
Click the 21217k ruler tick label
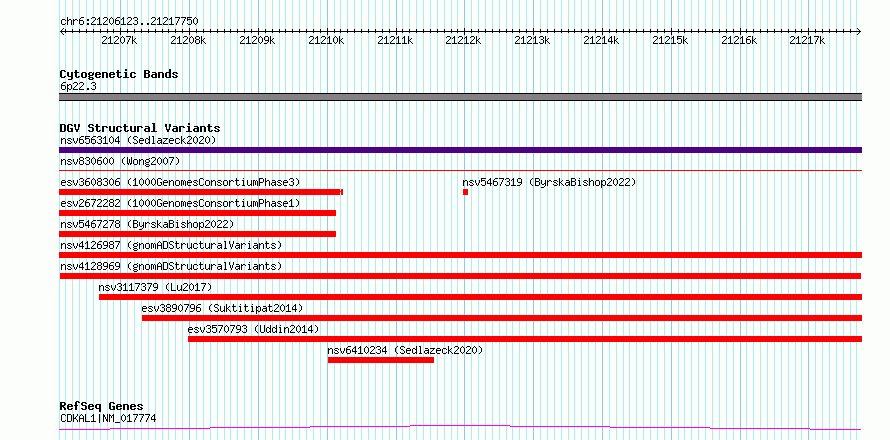808,40
